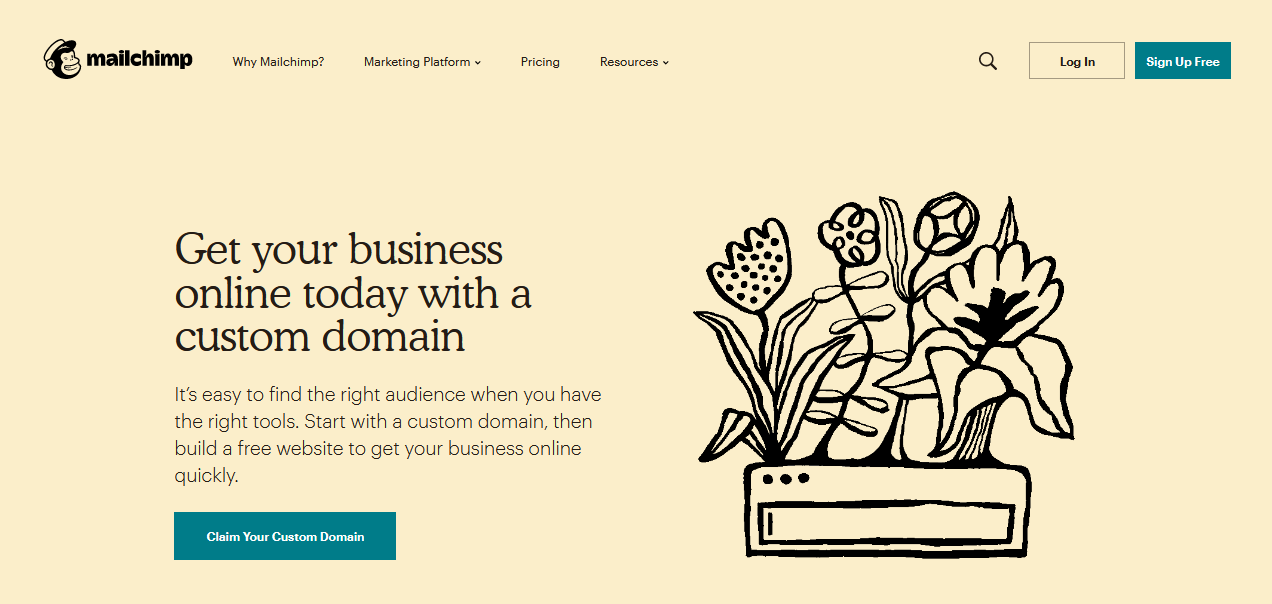Click the mailchimp wordmark text
Screen dimensions: 1272x604
tap(139, 60)
